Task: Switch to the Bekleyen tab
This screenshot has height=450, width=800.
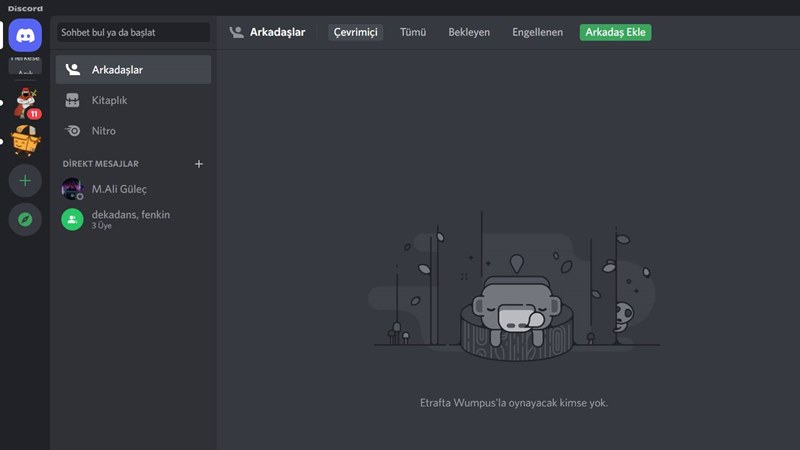Action: point(469,32)
